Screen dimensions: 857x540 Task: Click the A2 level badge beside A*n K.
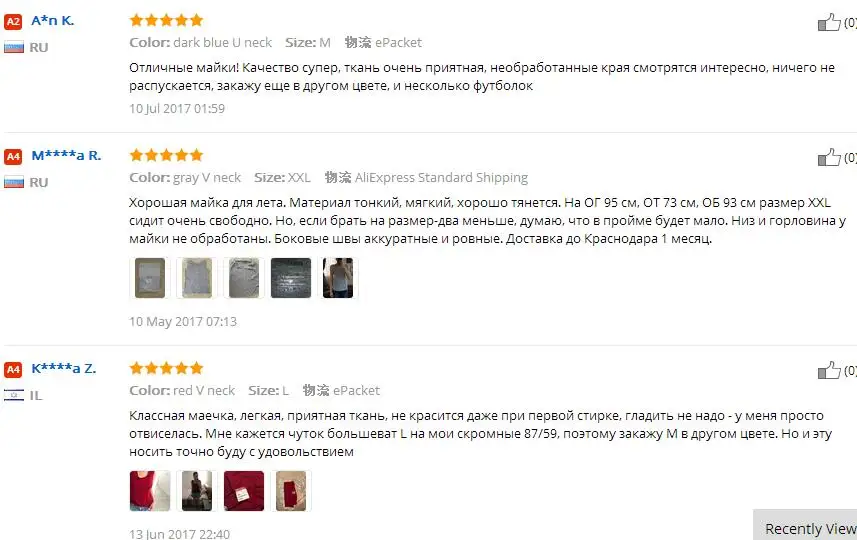[13, 22]
